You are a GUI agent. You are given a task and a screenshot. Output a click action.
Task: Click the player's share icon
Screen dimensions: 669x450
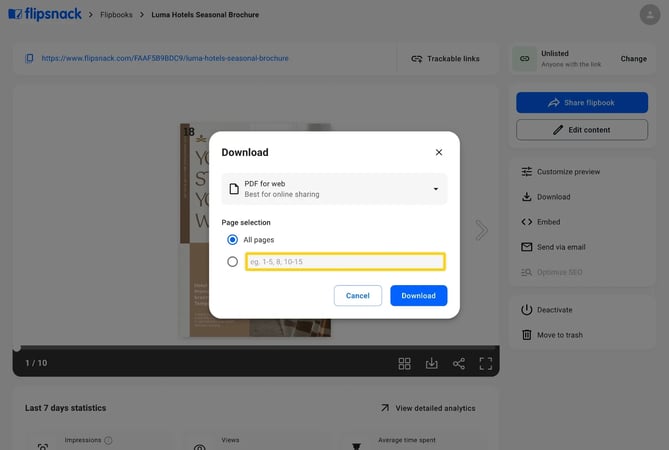coord(459,363)
